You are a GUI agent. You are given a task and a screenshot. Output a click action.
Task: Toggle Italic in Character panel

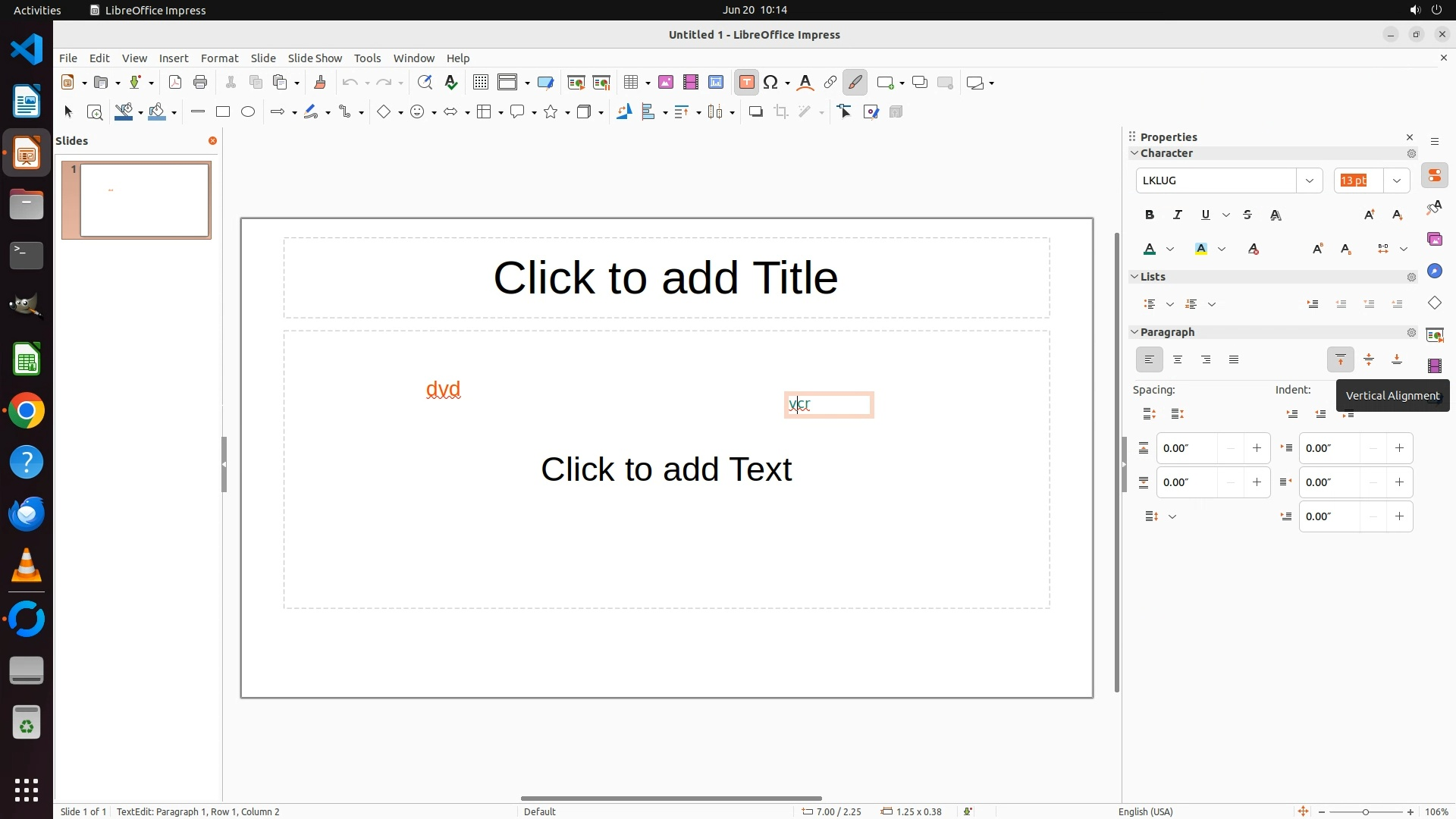(x=1178, y=215)
